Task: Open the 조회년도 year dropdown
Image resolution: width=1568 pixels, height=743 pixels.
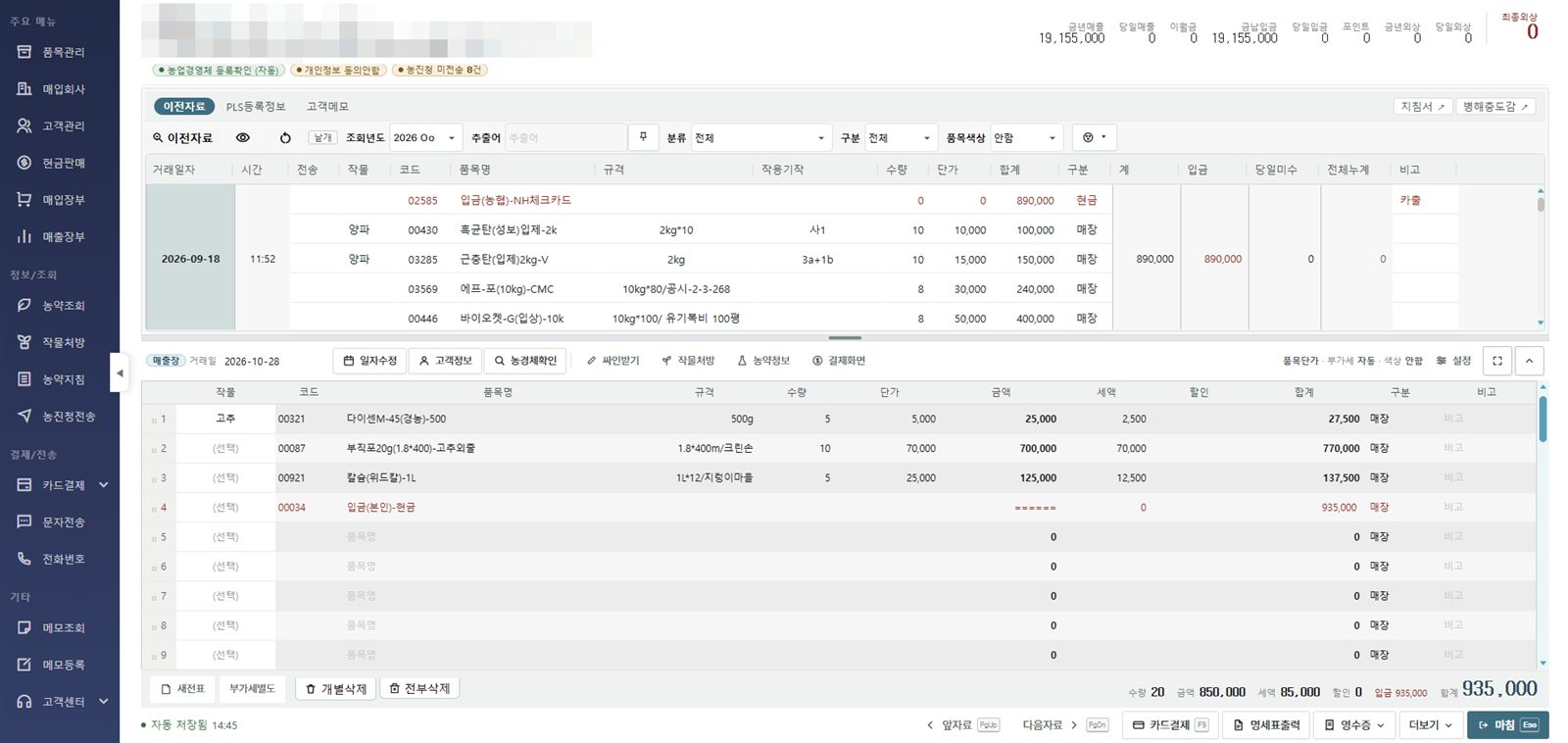Action: (425, 138)
